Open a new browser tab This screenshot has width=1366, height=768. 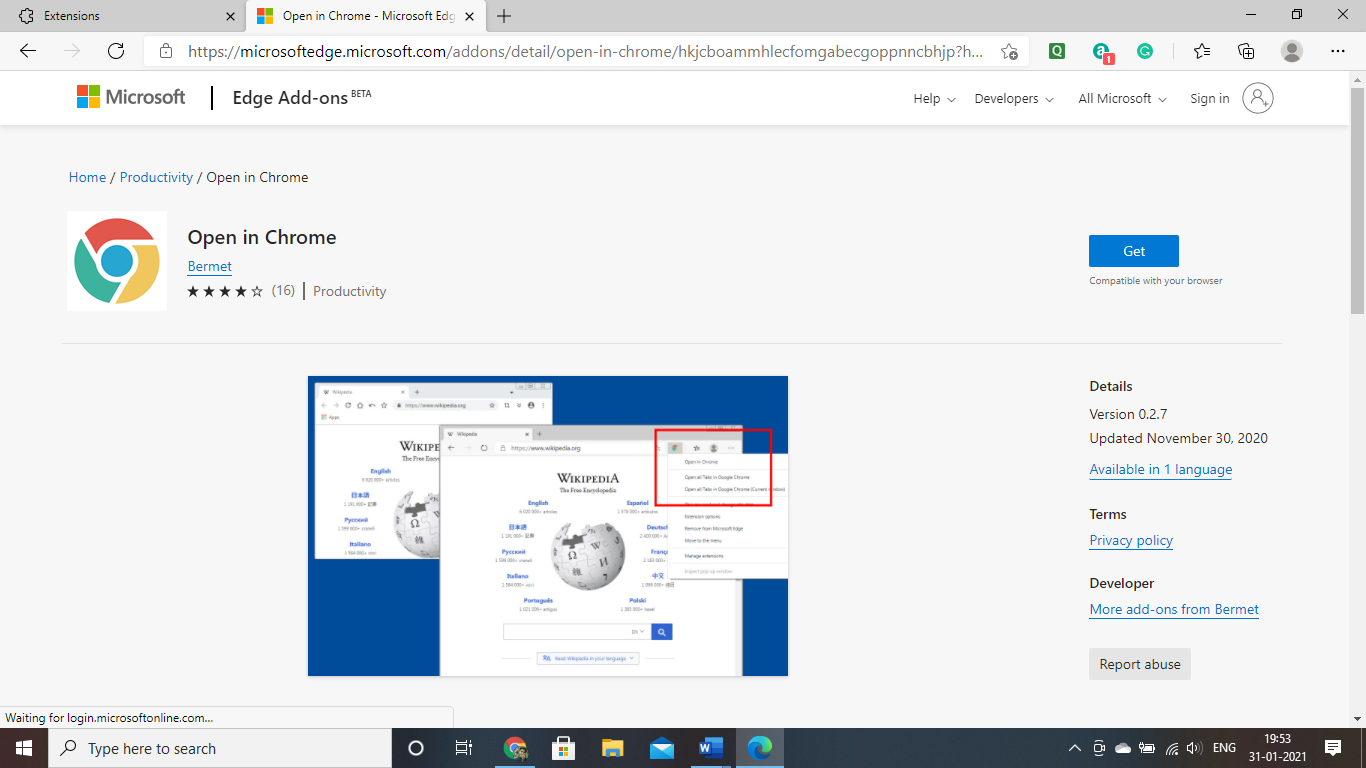click(x=504, y=16)
